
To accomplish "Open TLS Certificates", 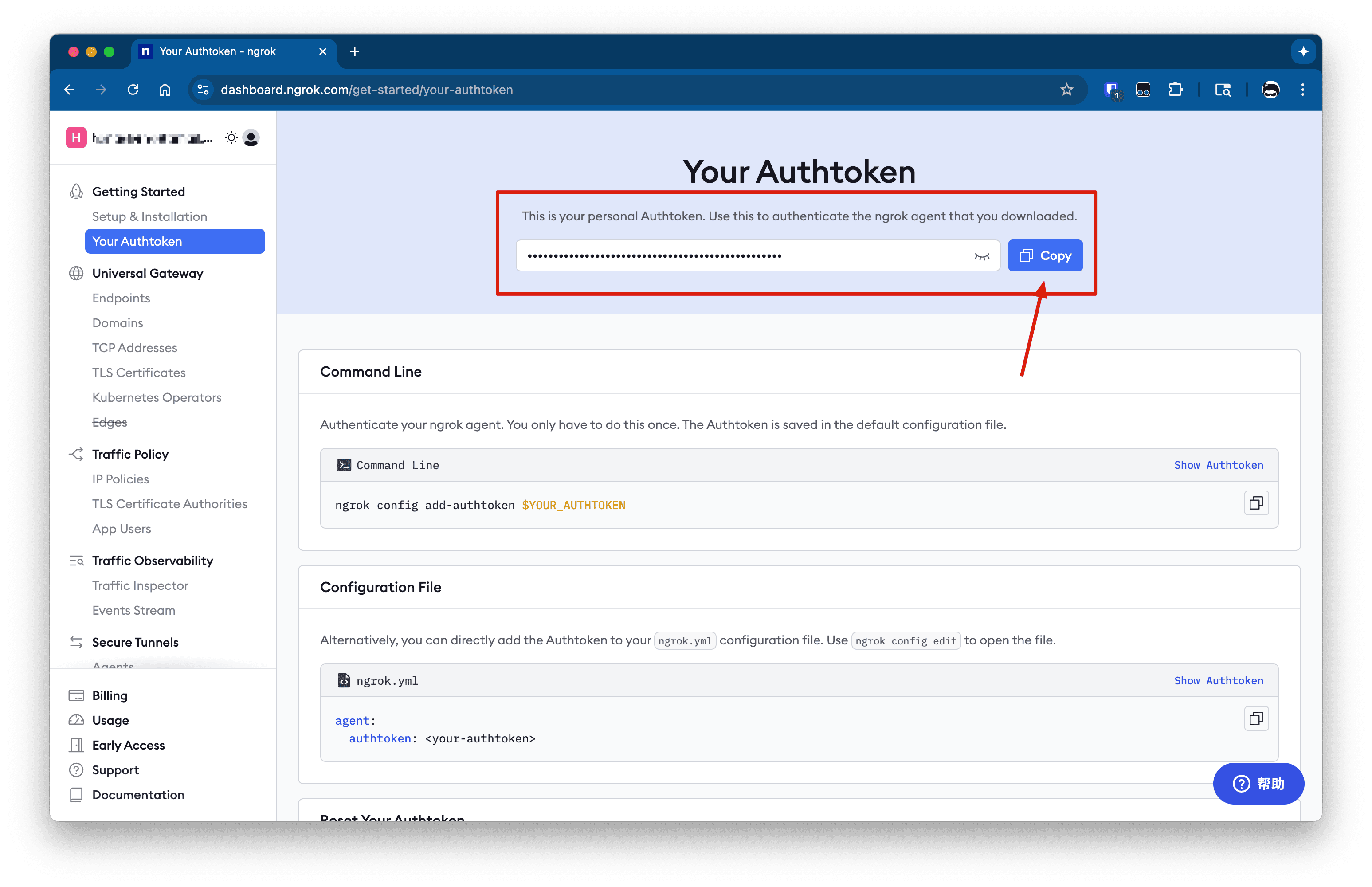I will (x=139, y=373).
